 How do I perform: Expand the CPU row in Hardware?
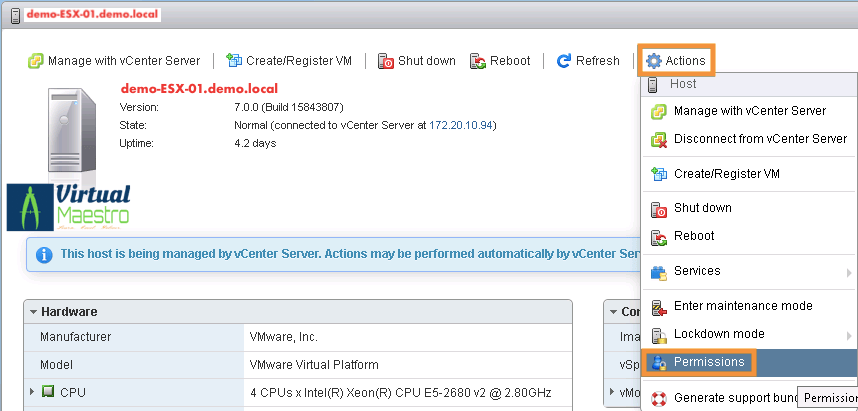32,391
